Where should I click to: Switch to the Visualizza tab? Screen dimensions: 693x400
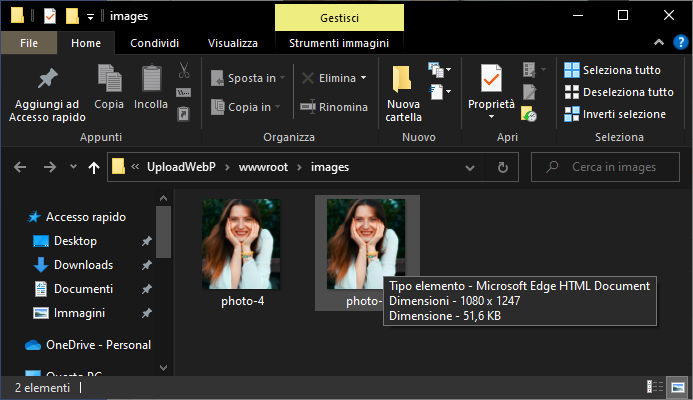(232, 43)
